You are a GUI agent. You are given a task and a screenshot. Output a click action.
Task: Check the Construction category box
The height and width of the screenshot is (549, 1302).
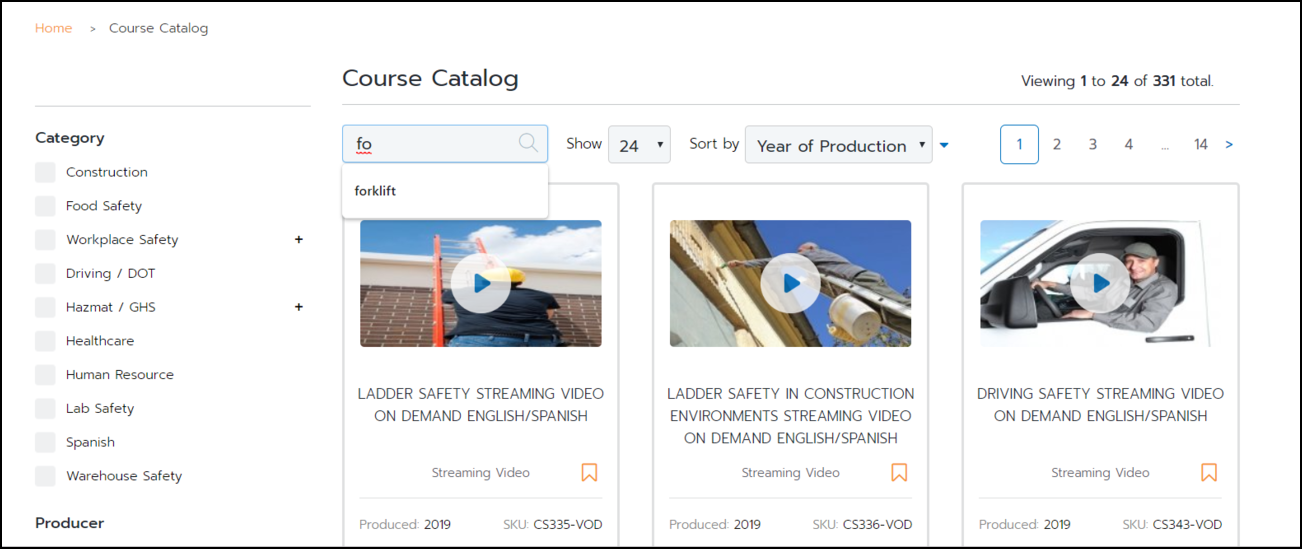tap(45, 172)
